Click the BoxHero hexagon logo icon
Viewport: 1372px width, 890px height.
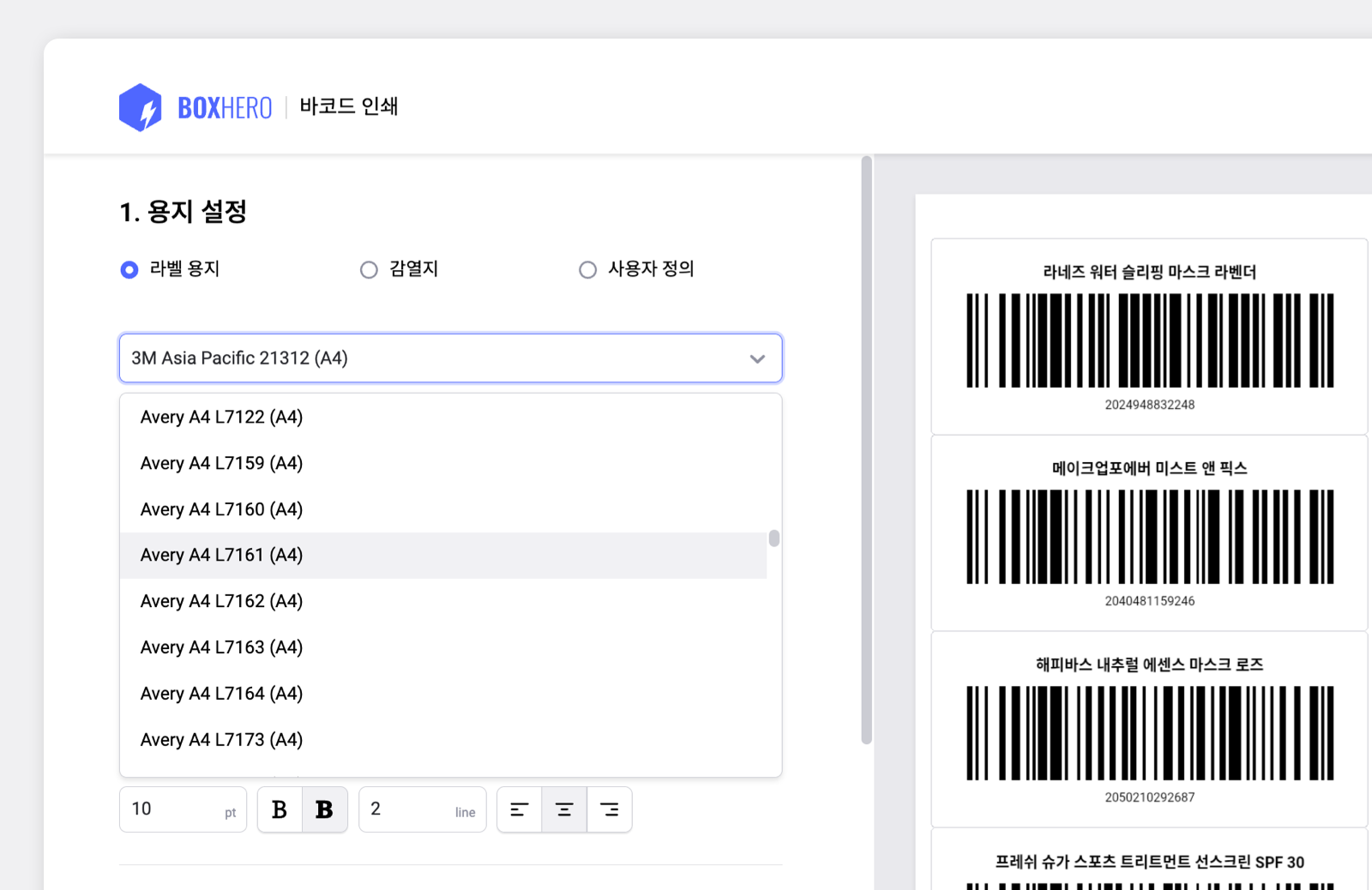click(141, 107)
